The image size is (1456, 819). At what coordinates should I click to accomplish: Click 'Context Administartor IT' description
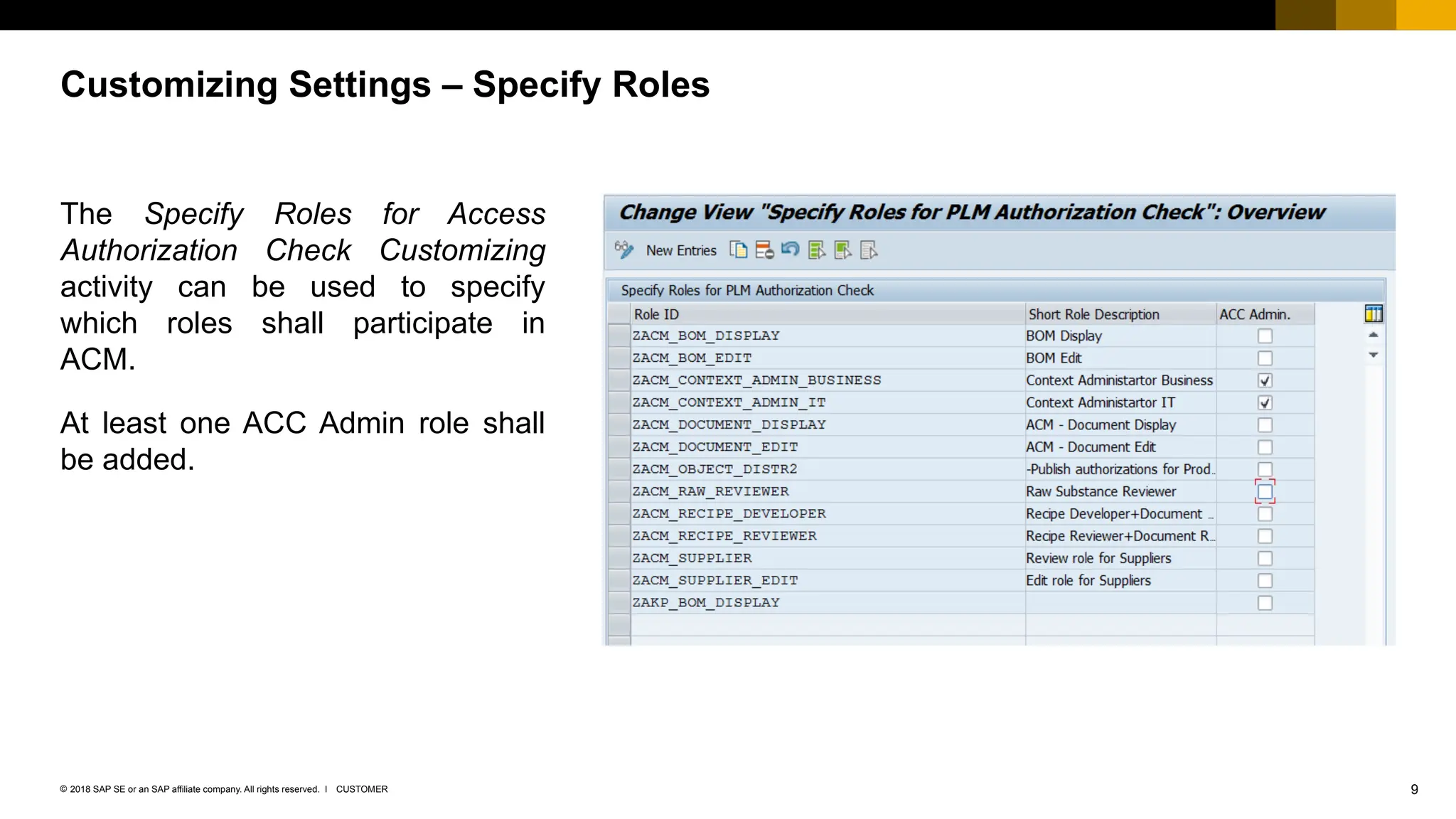point(1120,403)
